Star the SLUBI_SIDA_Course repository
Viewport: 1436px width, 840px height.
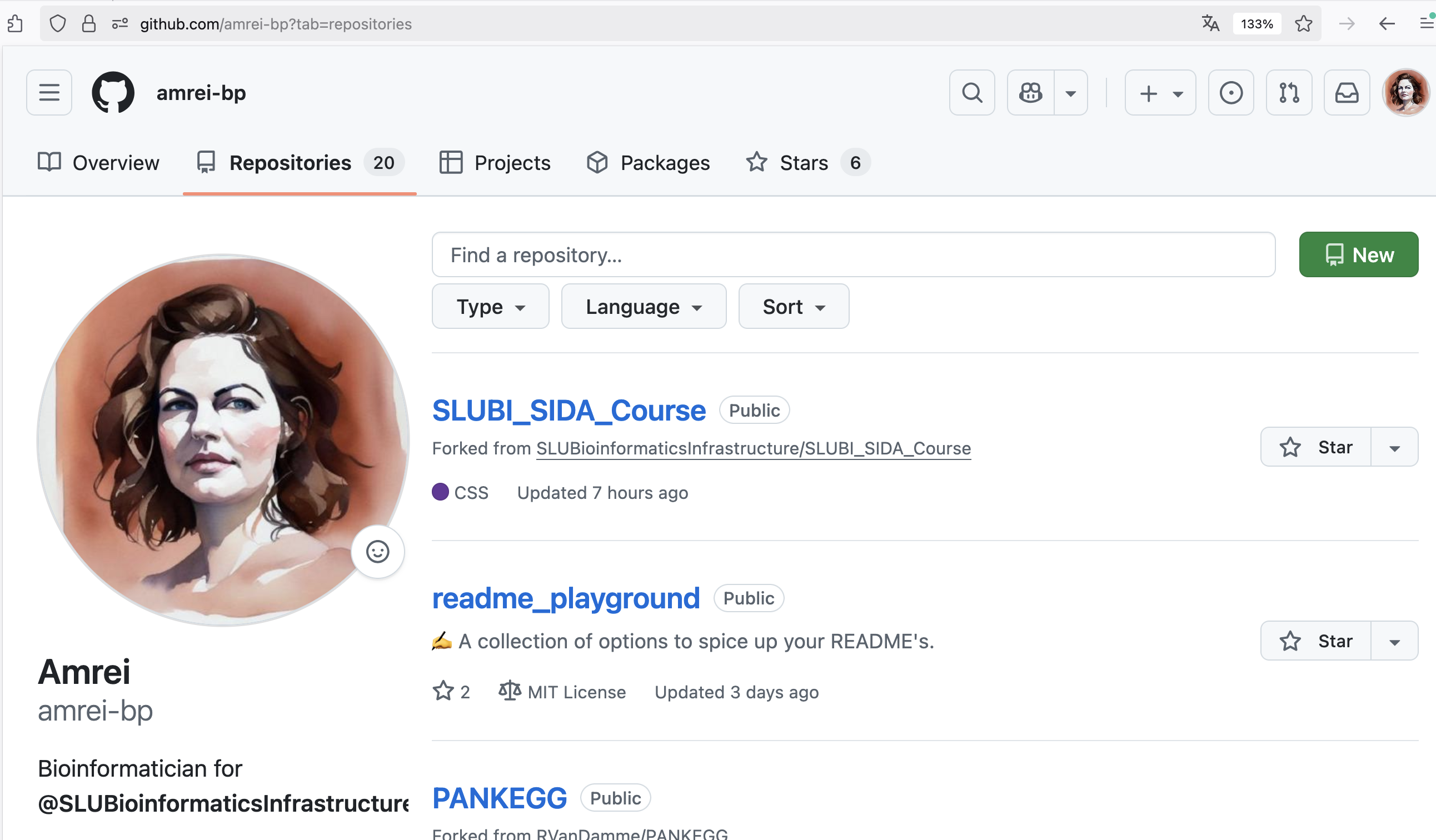click(x=1316, y=447)
